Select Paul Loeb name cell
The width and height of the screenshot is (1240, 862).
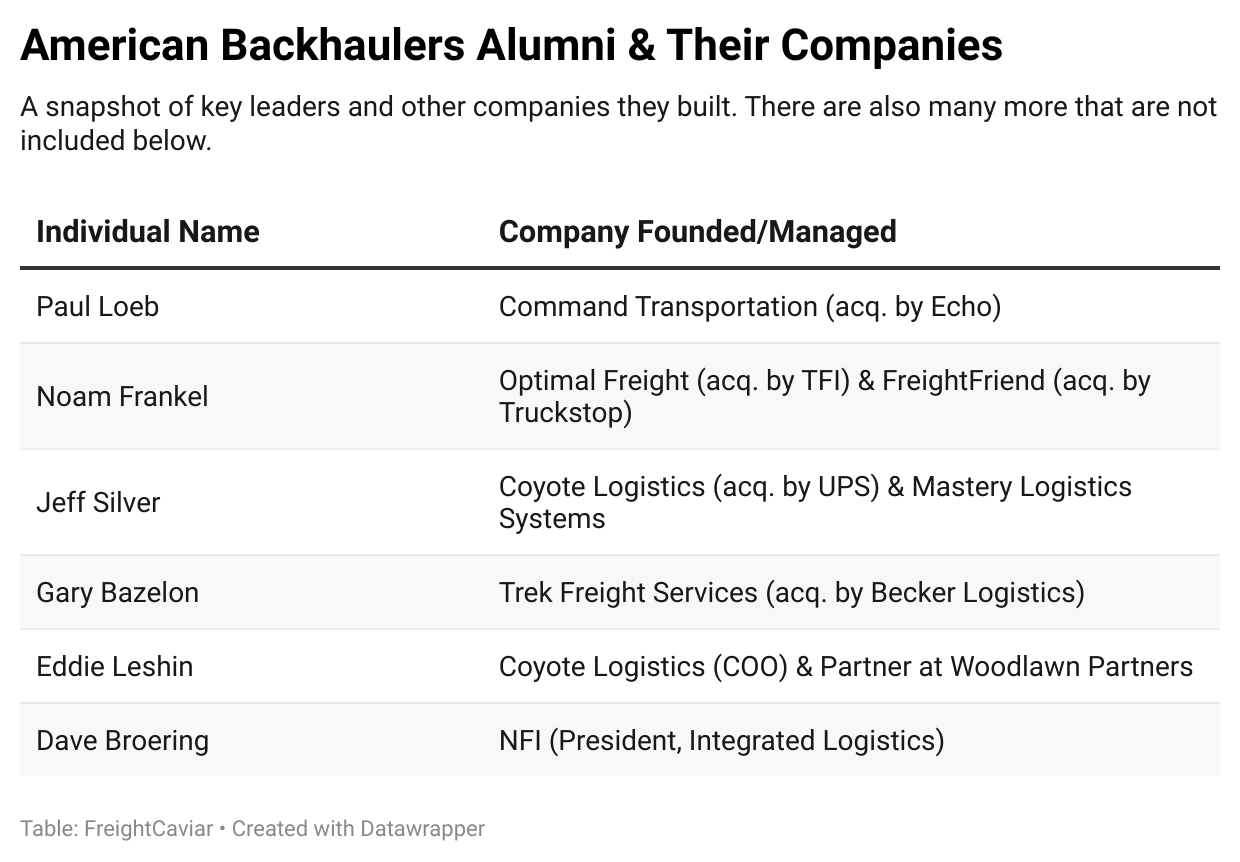coord(98,306)
